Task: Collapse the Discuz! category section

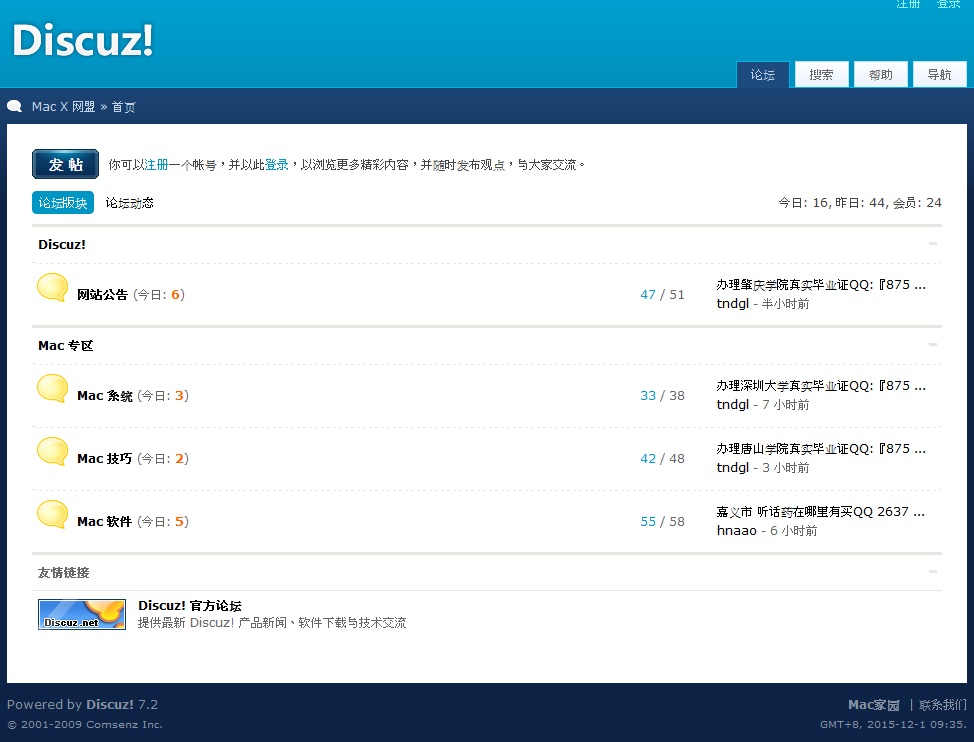Action: [932, 243]
